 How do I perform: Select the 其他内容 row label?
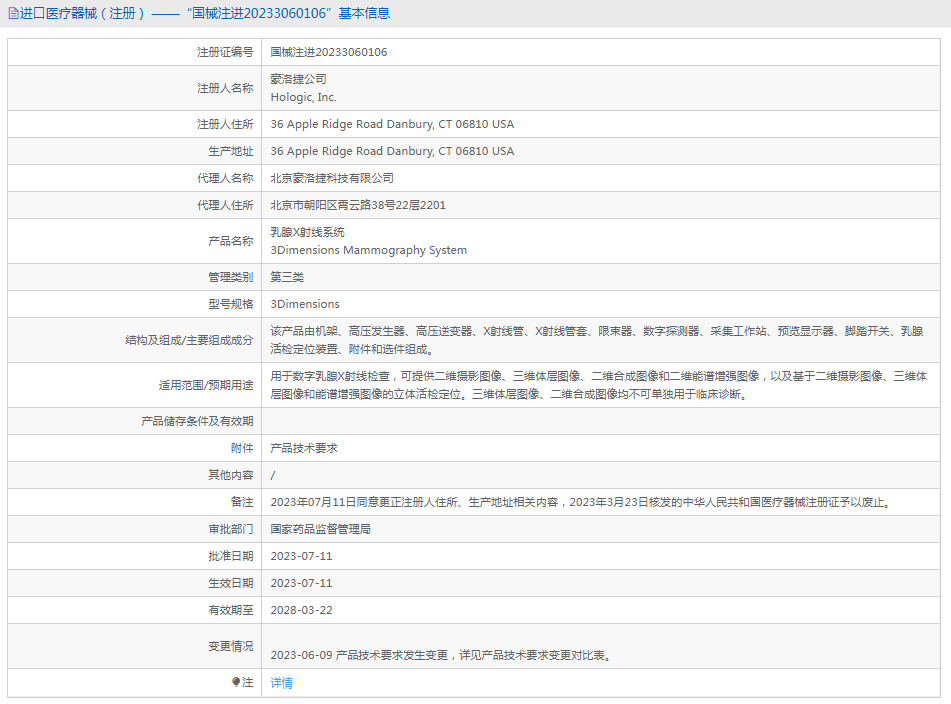click(230, 475)
